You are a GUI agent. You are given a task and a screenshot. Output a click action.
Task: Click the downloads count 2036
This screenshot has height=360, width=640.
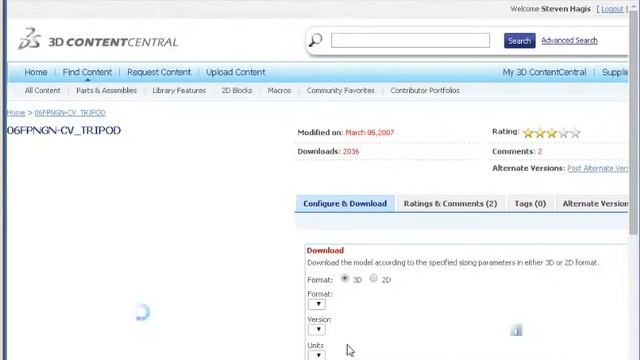click(351, 151)
